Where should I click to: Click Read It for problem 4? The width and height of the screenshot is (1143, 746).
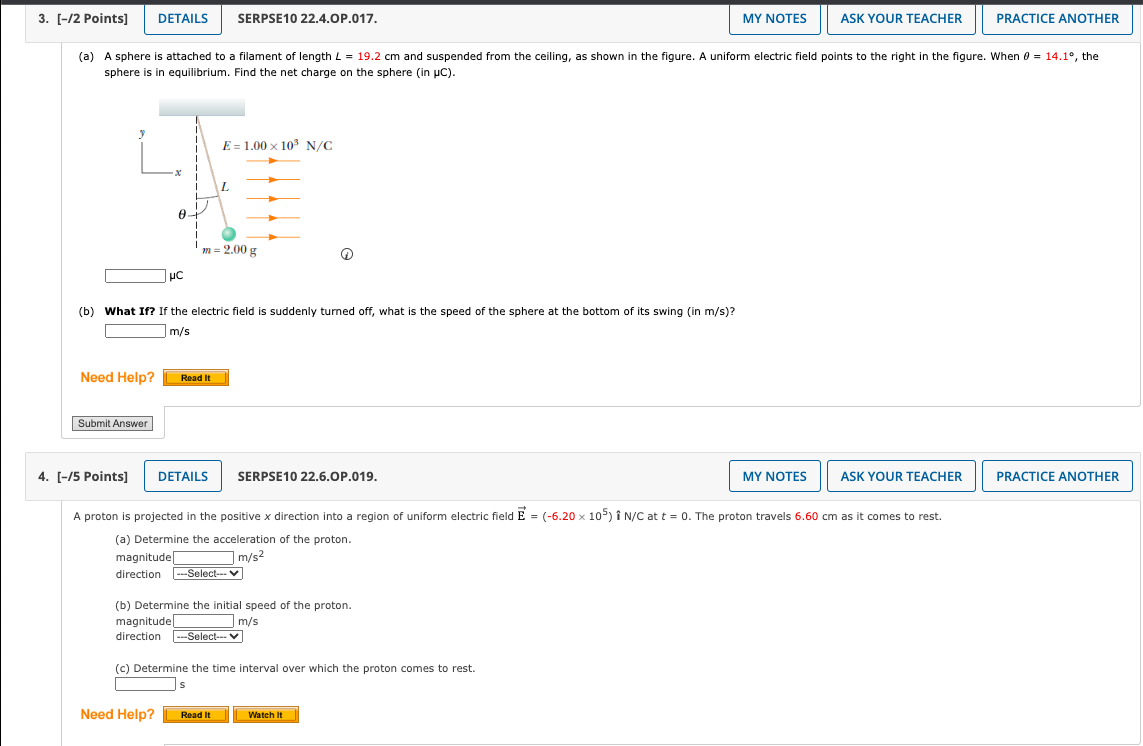(x=196, y=714)
